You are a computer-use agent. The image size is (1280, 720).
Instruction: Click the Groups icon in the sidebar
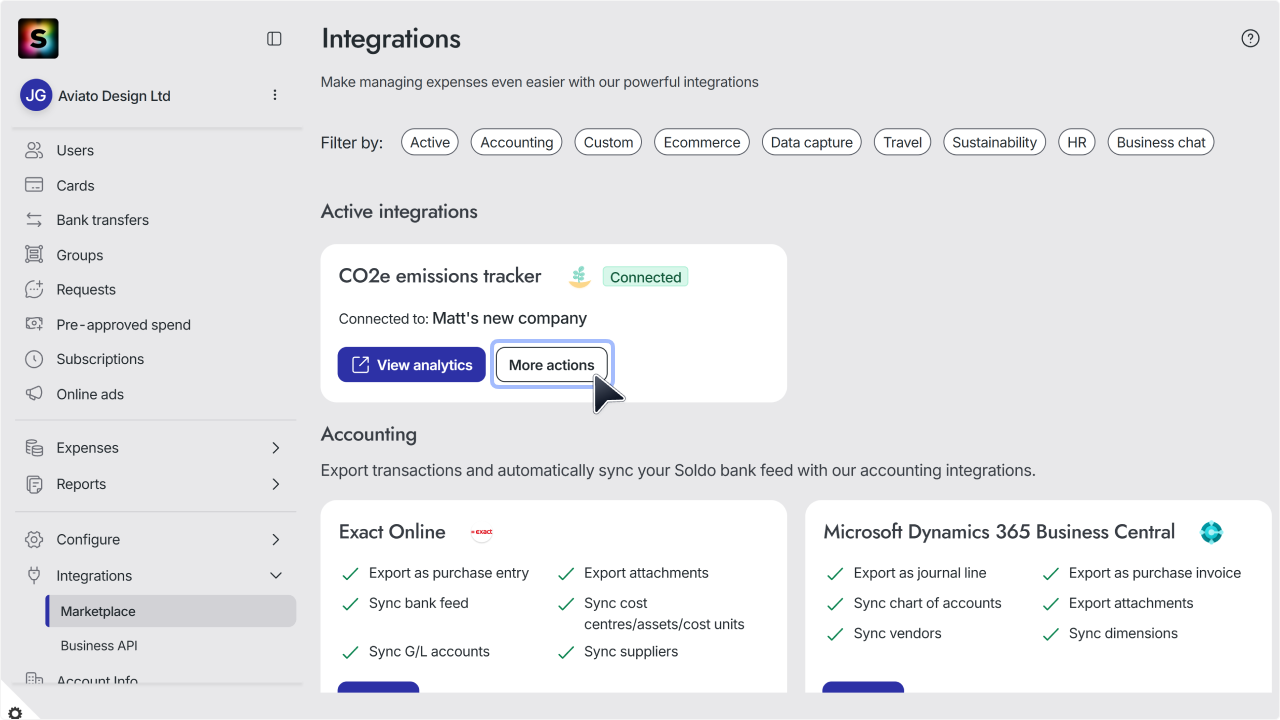[34, 255]
